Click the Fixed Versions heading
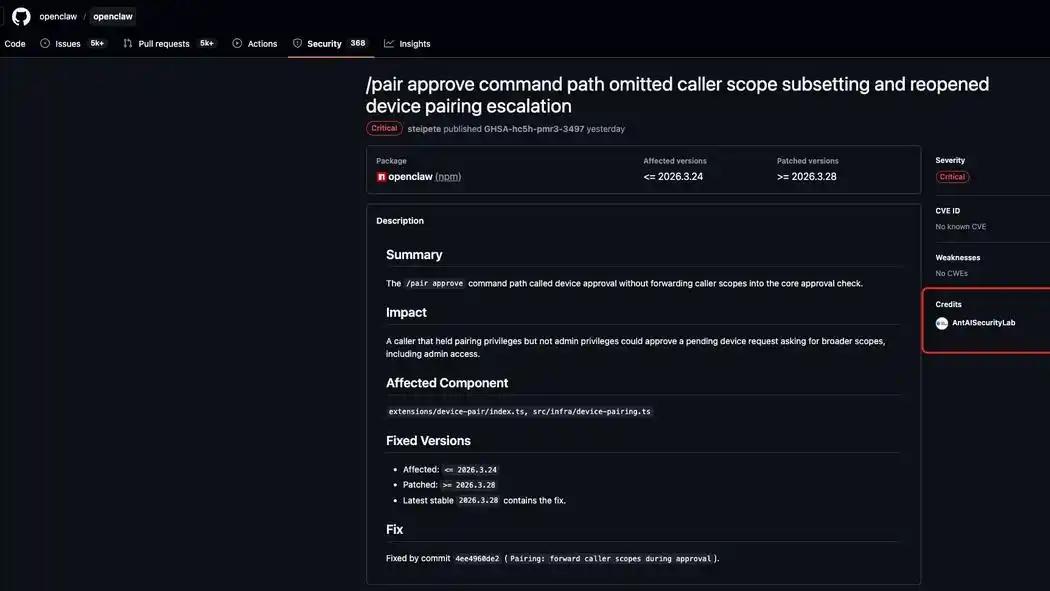The image size is (1050, 591). pyautogui.click(x=428, y=440)
